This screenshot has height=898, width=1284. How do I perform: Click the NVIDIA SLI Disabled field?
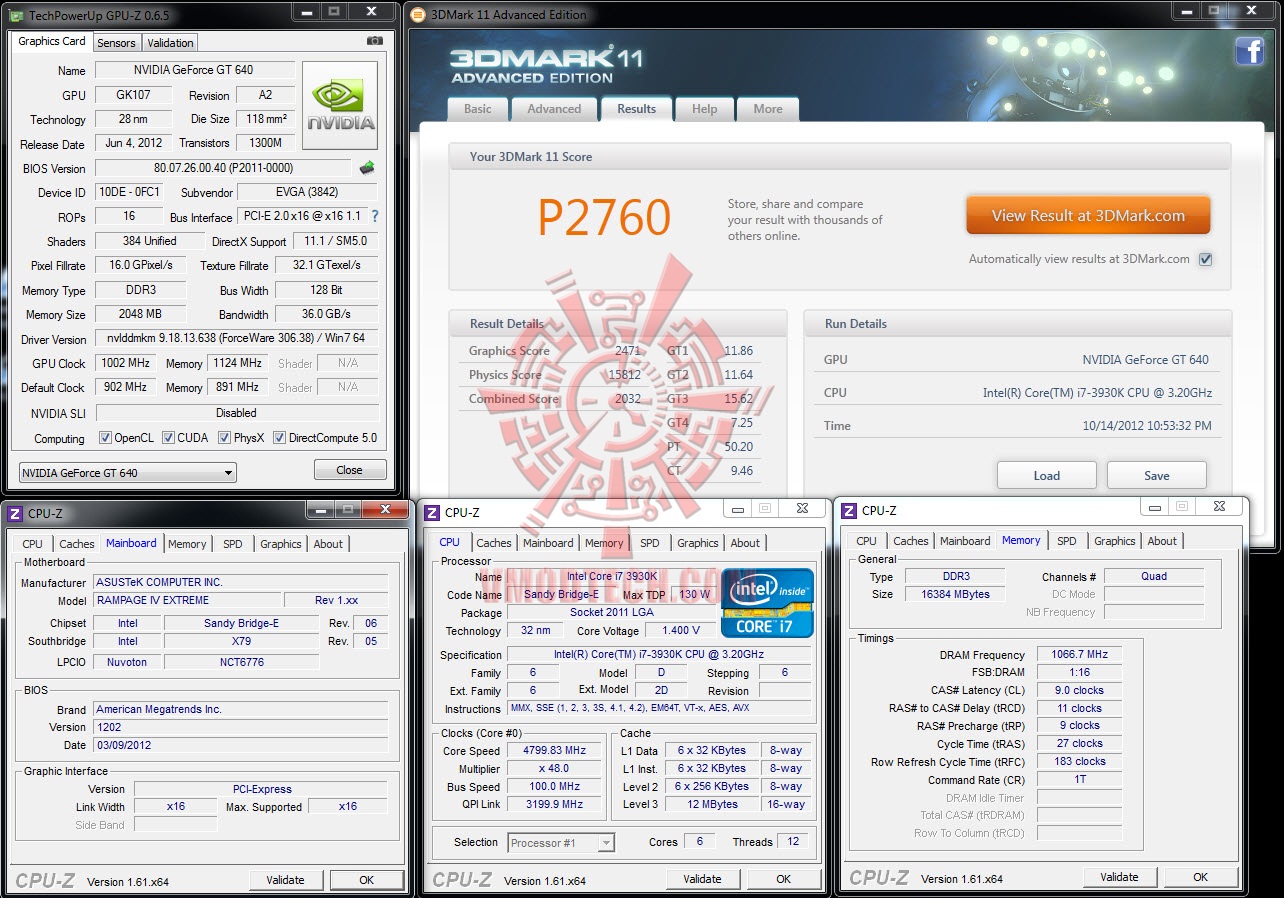(x=237, y=413)
